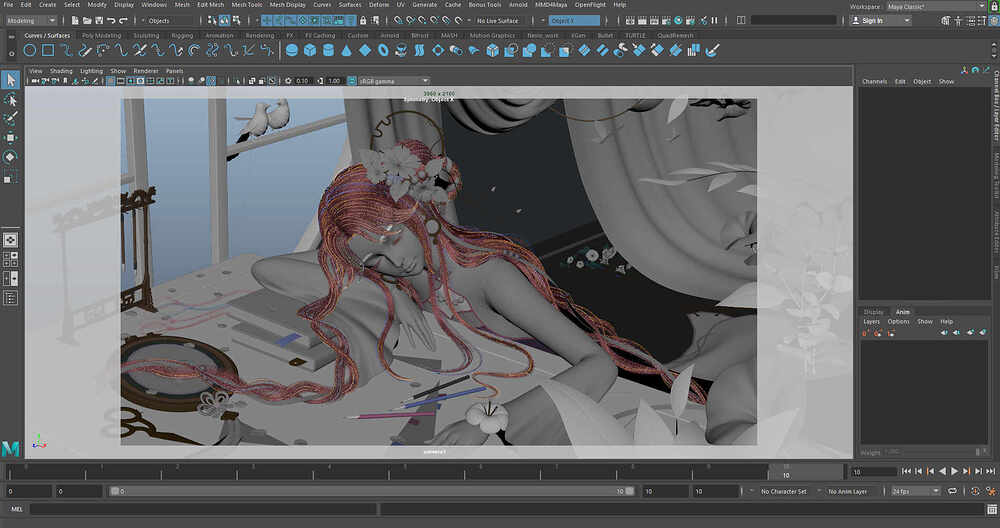This screenshot has height=528, width=1000.
Task: Switch to the Poly Modeling shelf tab
Action: (x=101, y=36)
